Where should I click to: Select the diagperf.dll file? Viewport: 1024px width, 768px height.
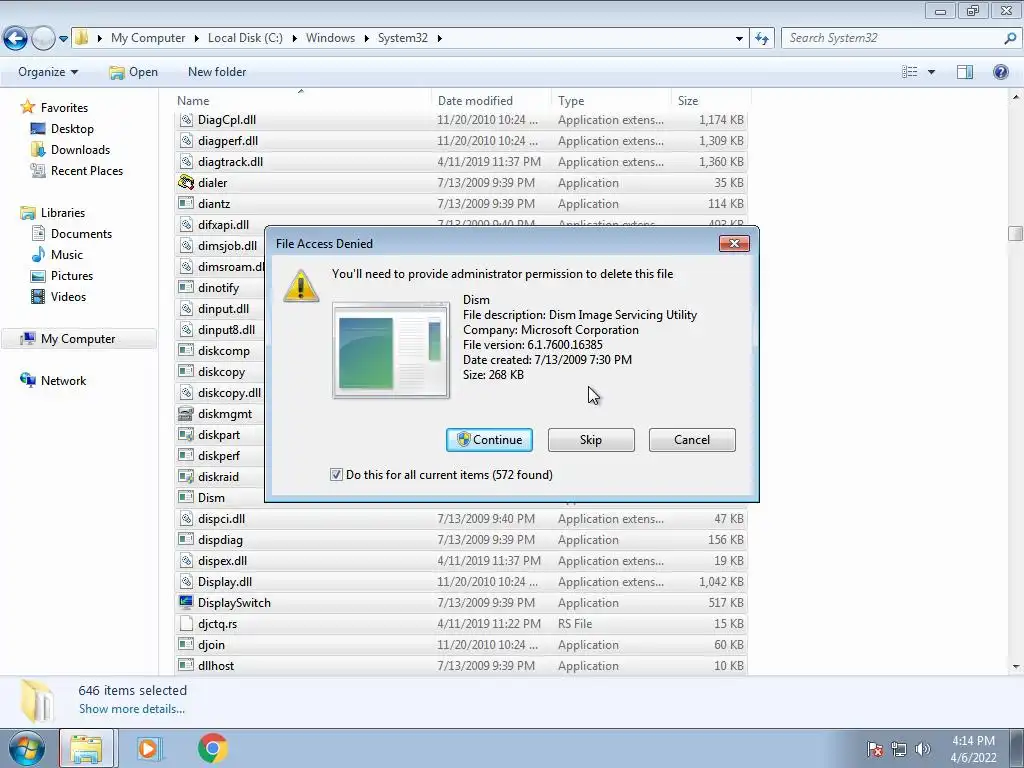pyautogui.click(x=460, y=140)
